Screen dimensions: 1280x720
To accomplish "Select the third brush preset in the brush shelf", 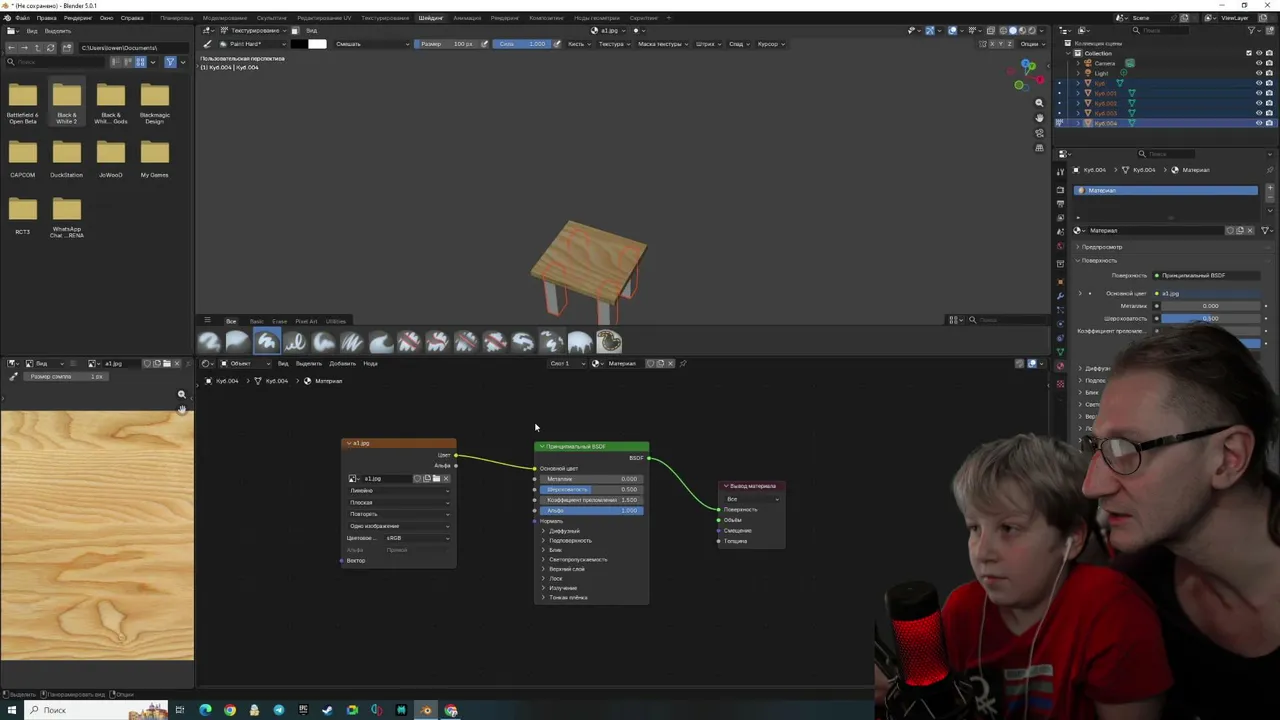I will click(x=266, y=342).
